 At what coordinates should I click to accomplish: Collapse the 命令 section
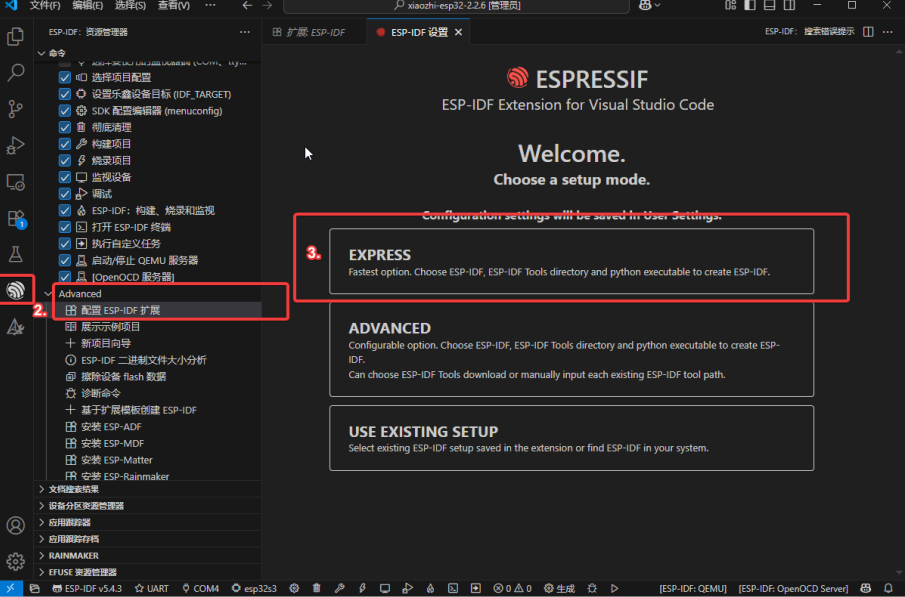tap(148, 53)
